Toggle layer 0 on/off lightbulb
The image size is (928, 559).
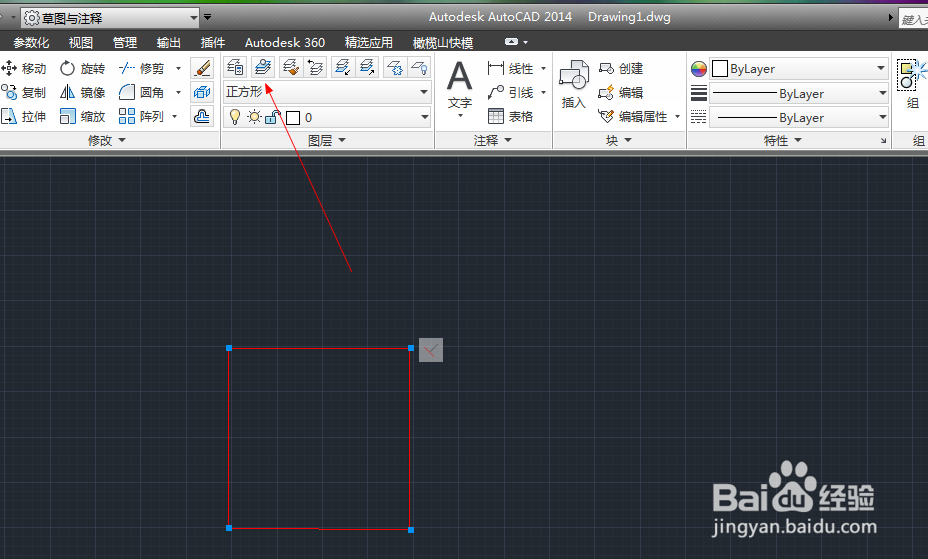[x=235, y=117]
